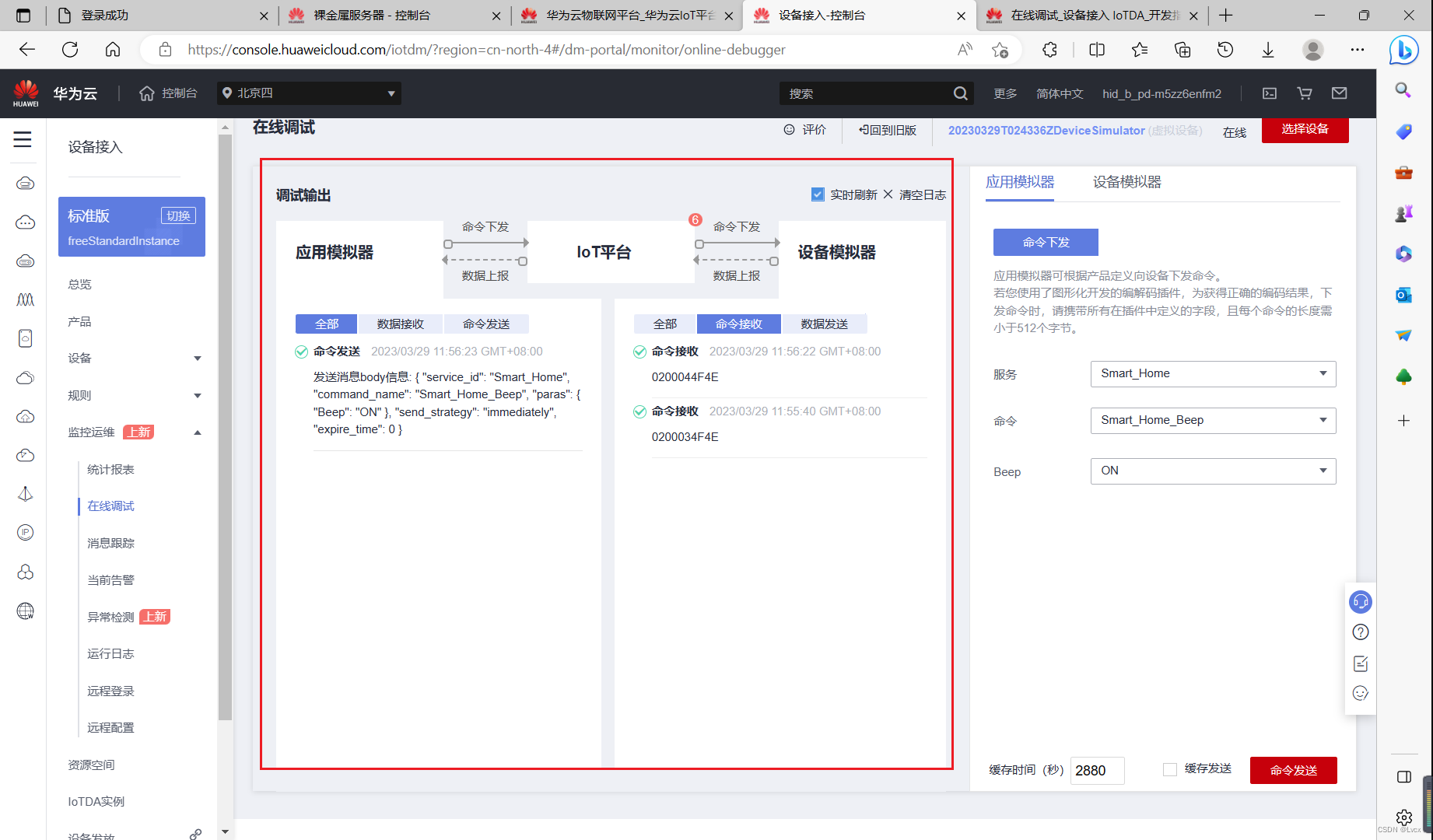
Task: Click the smiley face satisfaction icon
Action: (x=1361, y=693)
